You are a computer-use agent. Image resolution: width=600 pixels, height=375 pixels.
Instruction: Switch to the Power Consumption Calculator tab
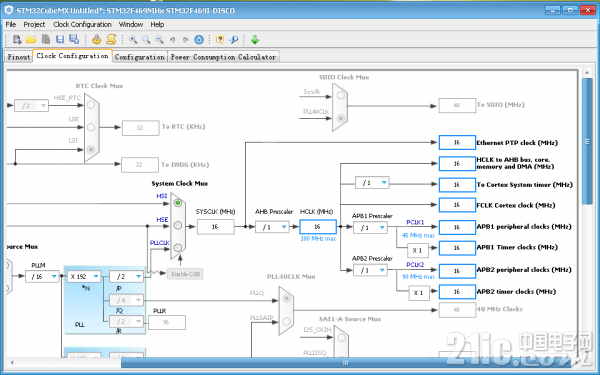pos(223,57)
